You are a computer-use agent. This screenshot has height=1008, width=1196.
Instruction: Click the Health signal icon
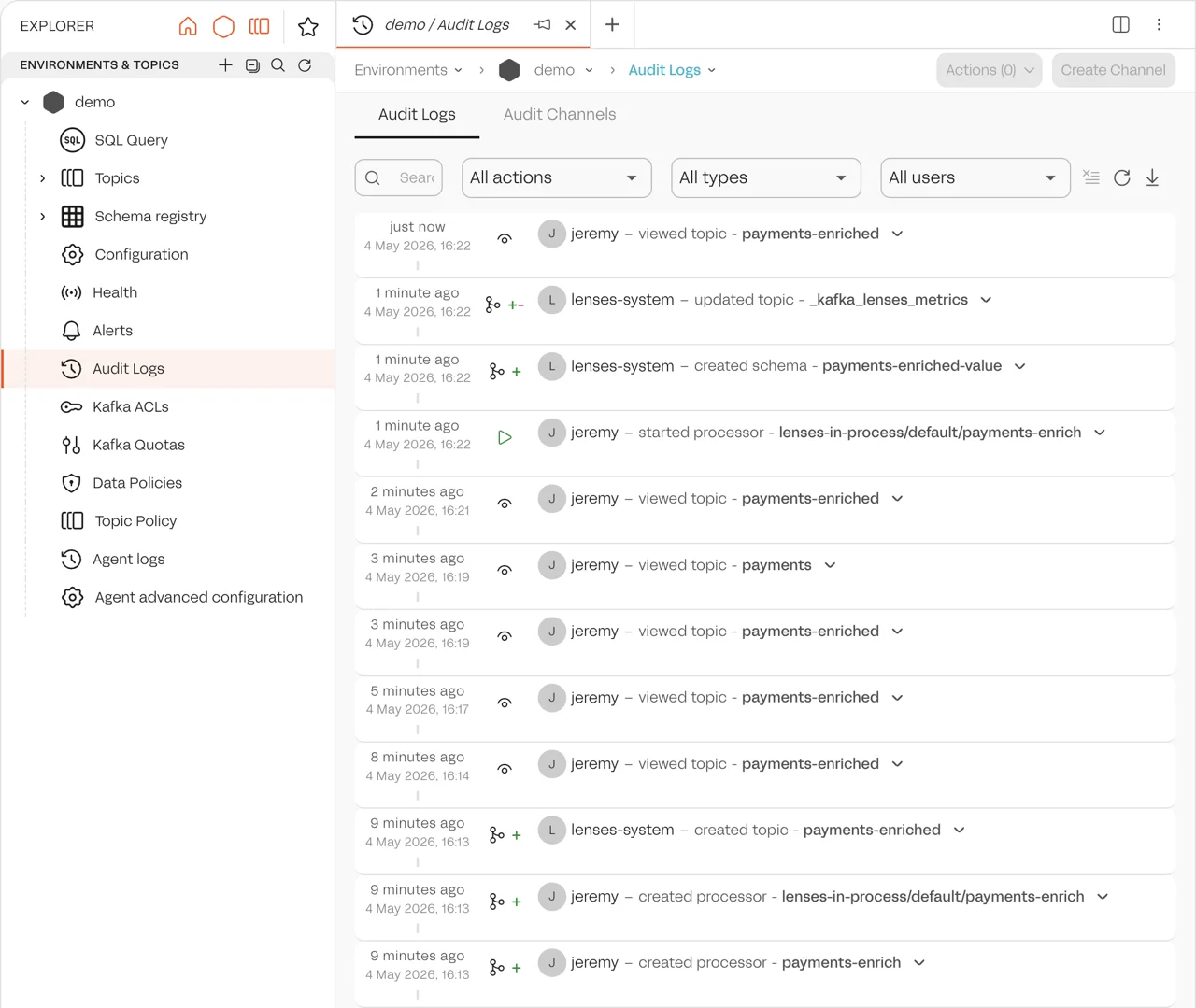(x=71, y=292)
